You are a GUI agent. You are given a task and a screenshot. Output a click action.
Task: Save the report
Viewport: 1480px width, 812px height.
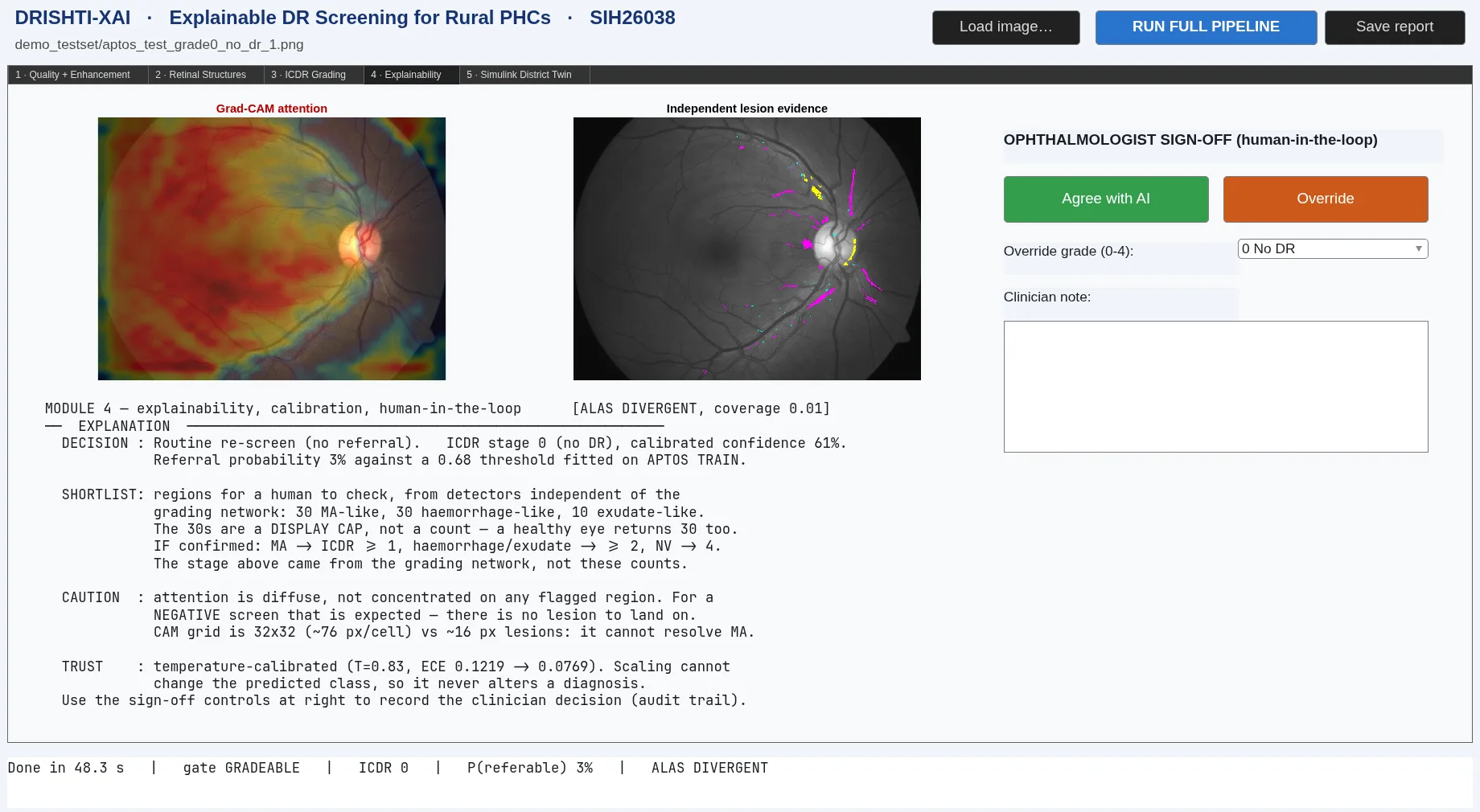coord(1394,27)
